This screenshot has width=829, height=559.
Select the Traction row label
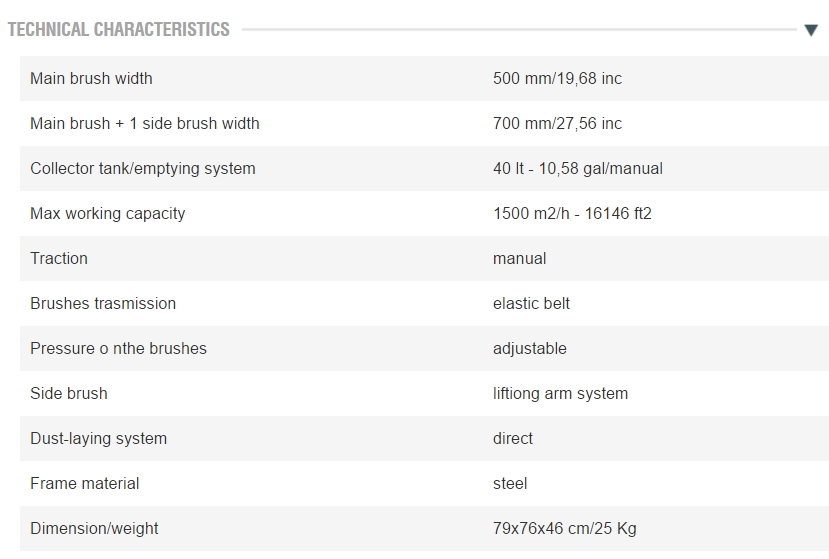click(59, 259)
